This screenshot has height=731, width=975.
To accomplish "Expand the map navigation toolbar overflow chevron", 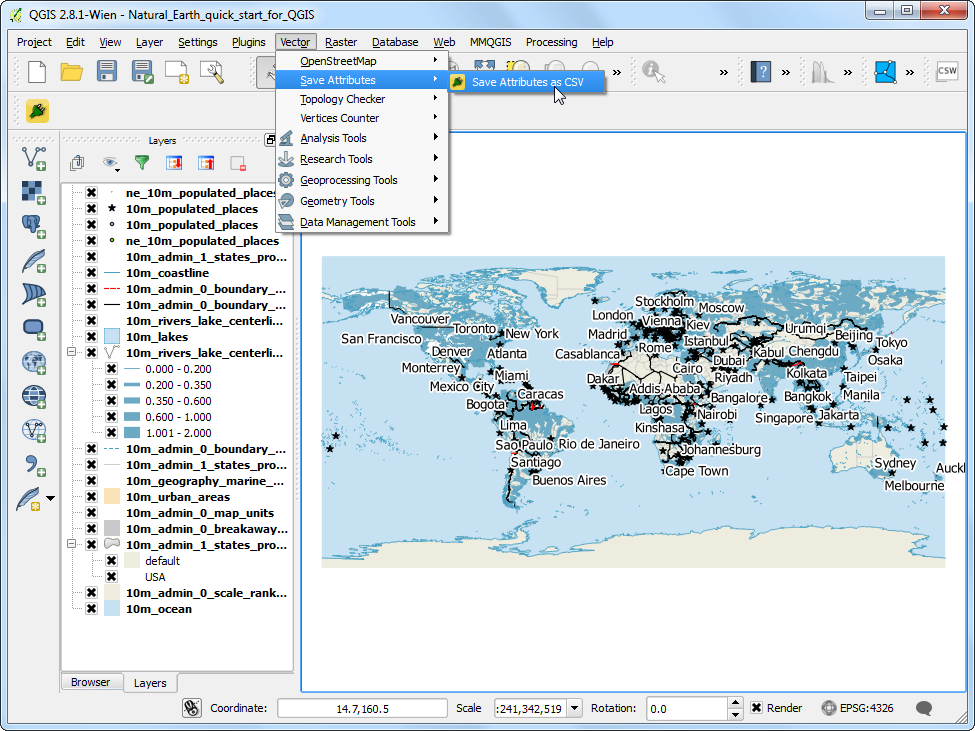I will pyautogui.click(x=617, y=72).
